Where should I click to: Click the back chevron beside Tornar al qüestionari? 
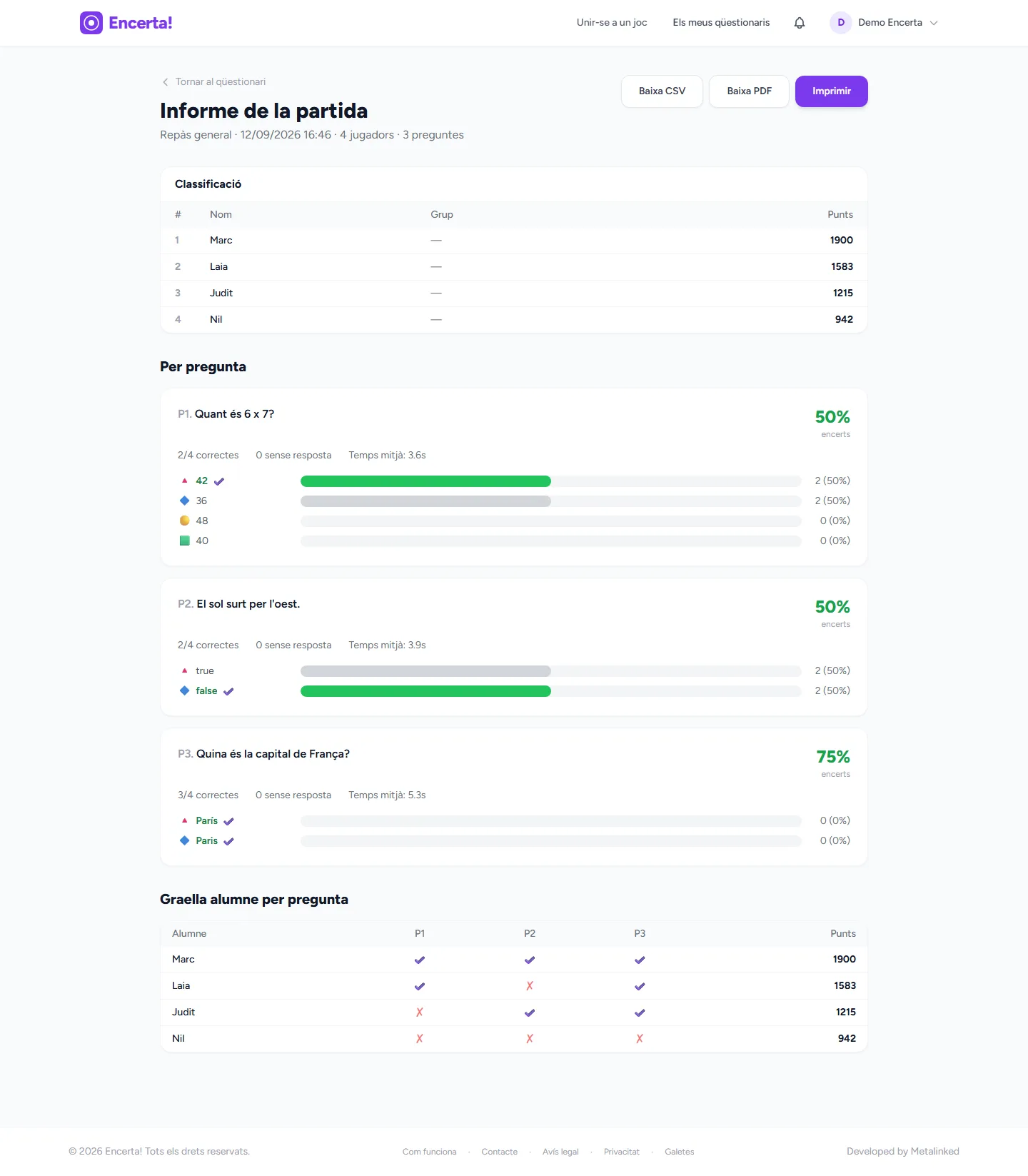click(166, 82)
